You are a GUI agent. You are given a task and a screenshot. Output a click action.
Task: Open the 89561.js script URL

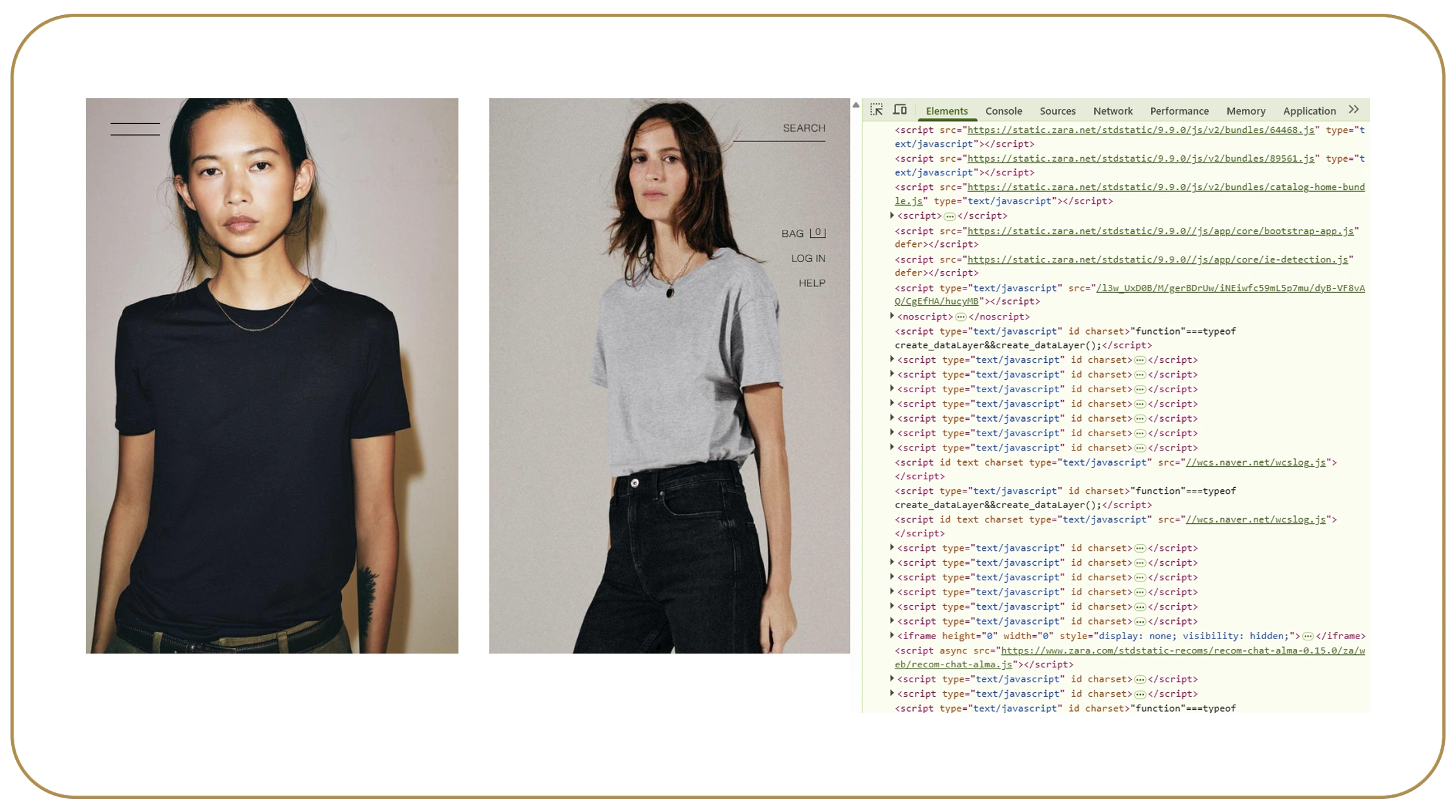[1140, 158]
